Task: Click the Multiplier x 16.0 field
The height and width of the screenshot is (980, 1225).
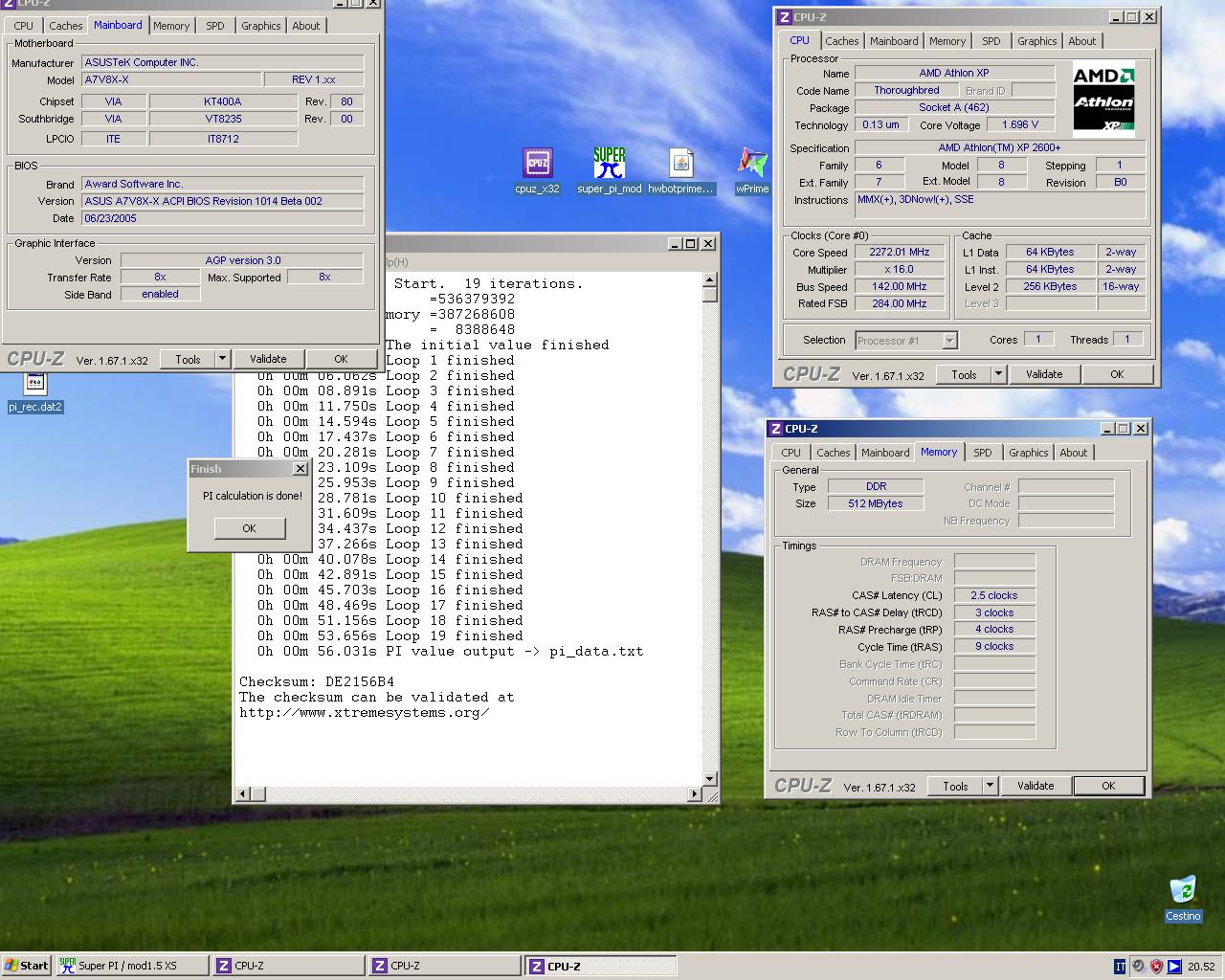Action: tap(900, 270)
